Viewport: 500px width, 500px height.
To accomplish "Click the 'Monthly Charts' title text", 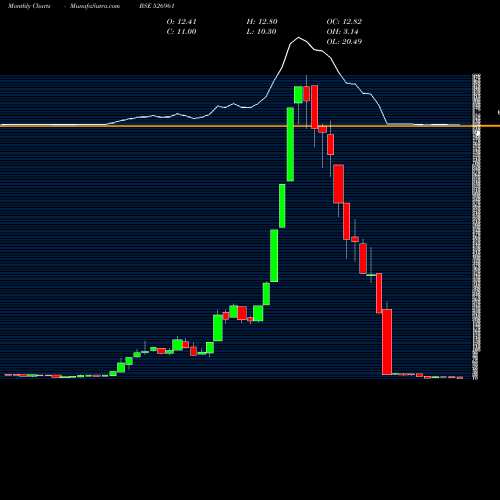I will pos(29,6).
